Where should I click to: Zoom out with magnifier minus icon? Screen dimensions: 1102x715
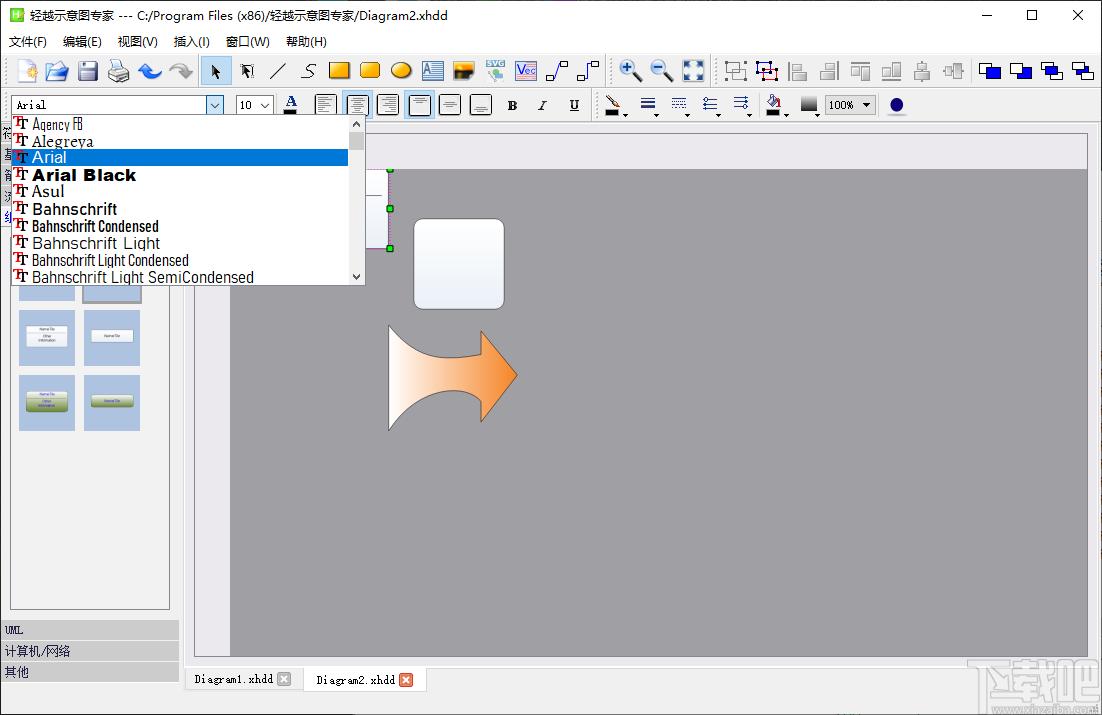[661, 71]
